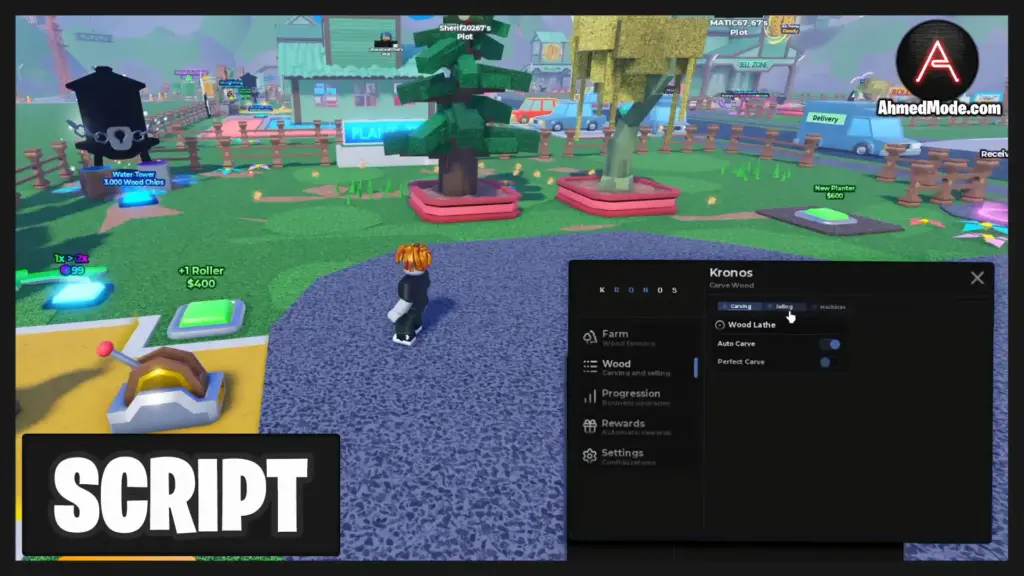
Task: Enable the Perfect Carve toggle
Action: [x=829, y=362]
